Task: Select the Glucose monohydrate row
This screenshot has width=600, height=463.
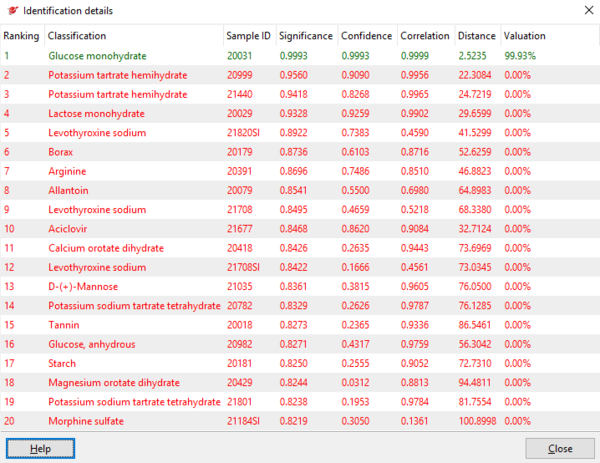Action: tap(300, 56)
